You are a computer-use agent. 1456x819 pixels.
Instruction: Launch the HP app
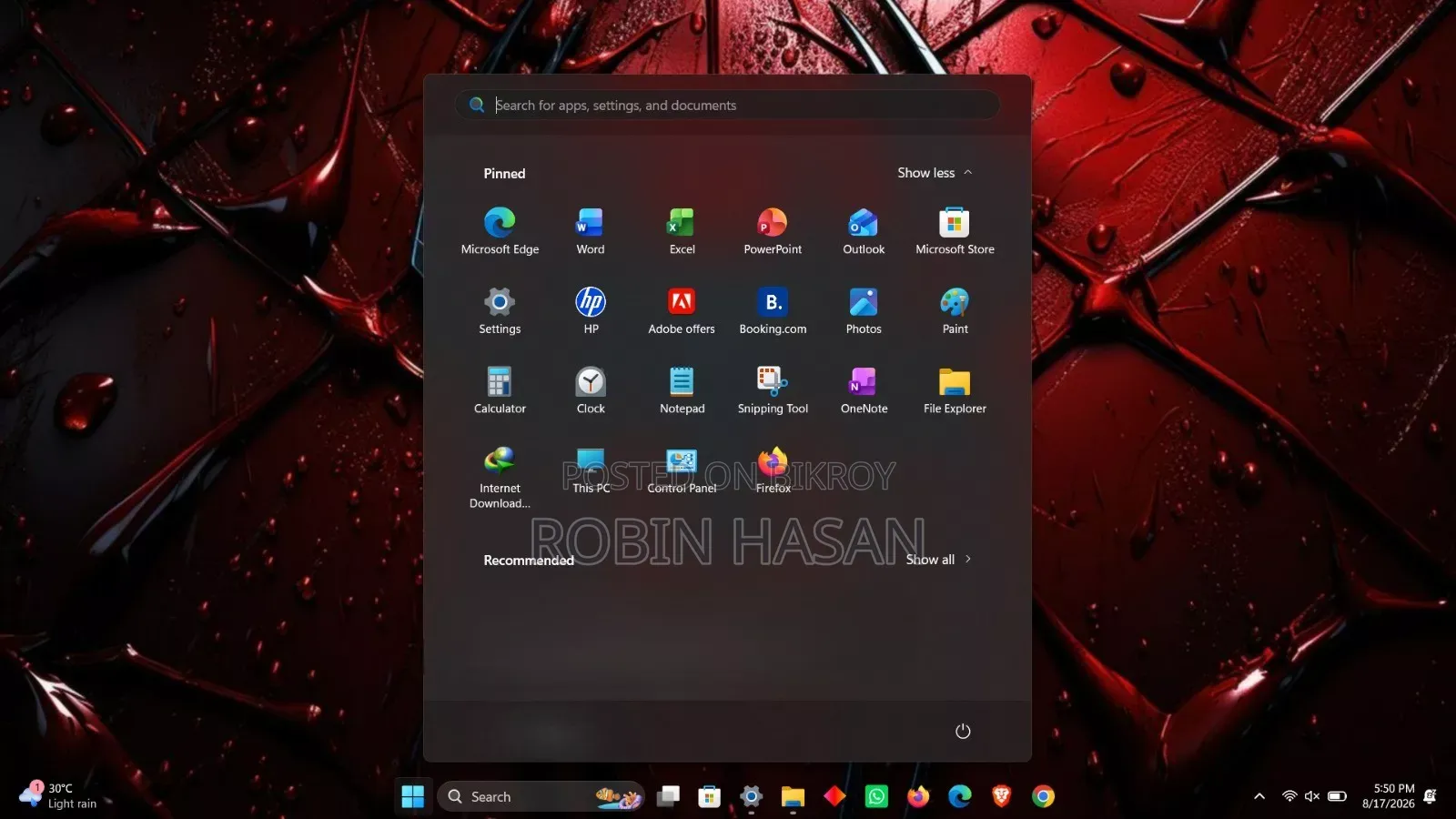click(x=591, y=310)
